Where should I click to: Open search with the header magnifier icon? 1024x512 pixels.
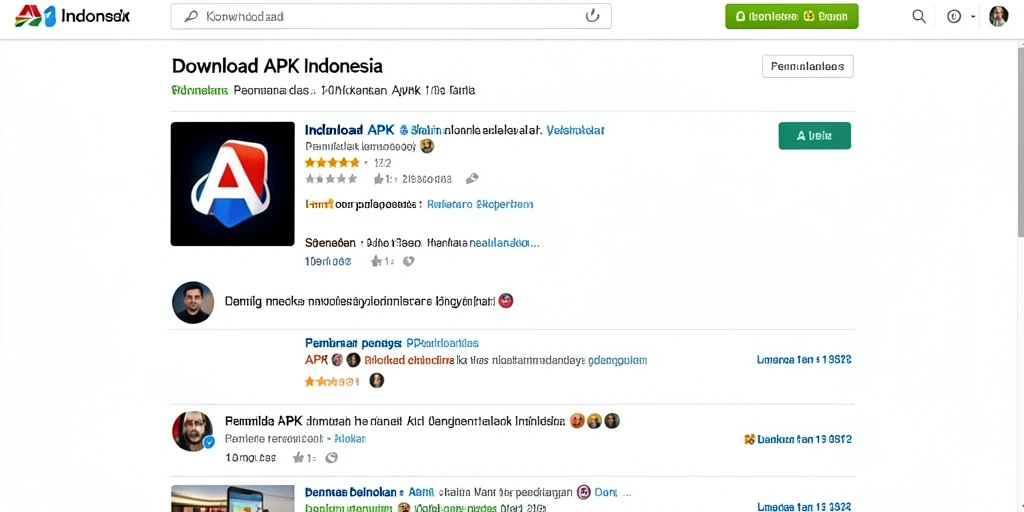tap(919, 16)
